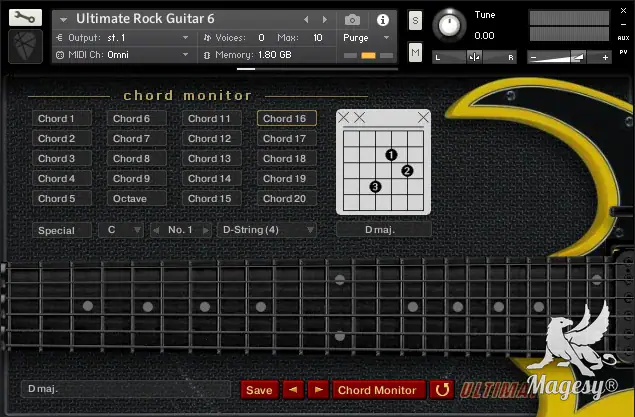This screenshot has width=635, height=417.
Task: Select Chord 12
Action: coord(212,138)
